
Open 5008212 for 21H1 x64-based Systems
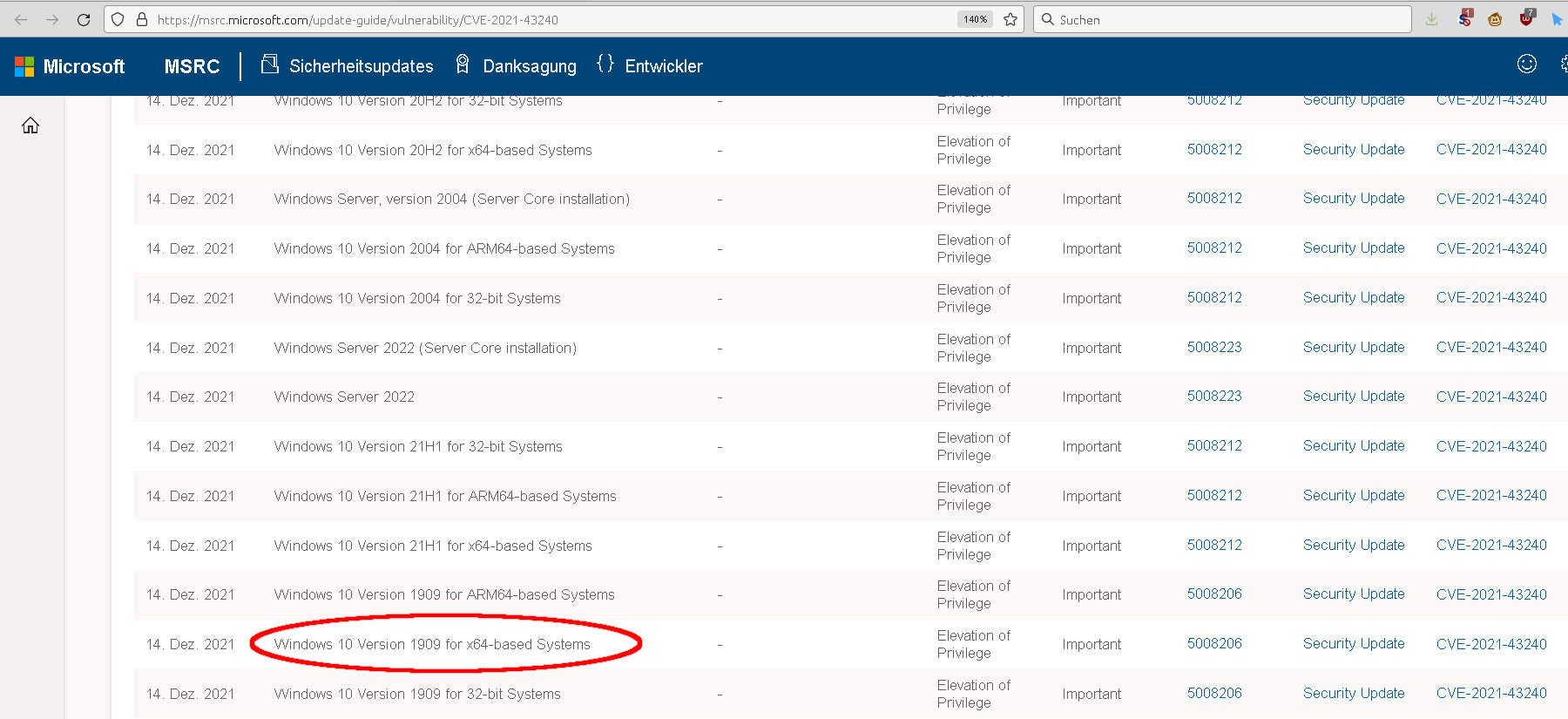coord(1214,545)
